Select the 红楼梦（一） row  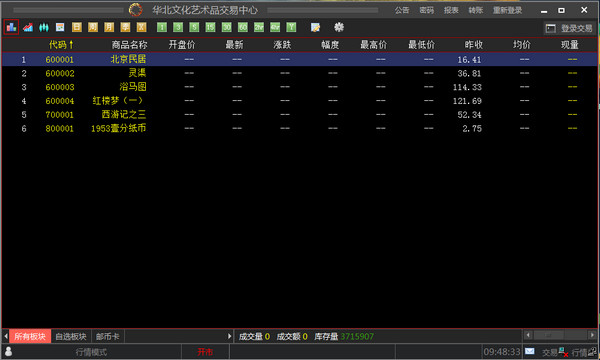tap(300, 101)
